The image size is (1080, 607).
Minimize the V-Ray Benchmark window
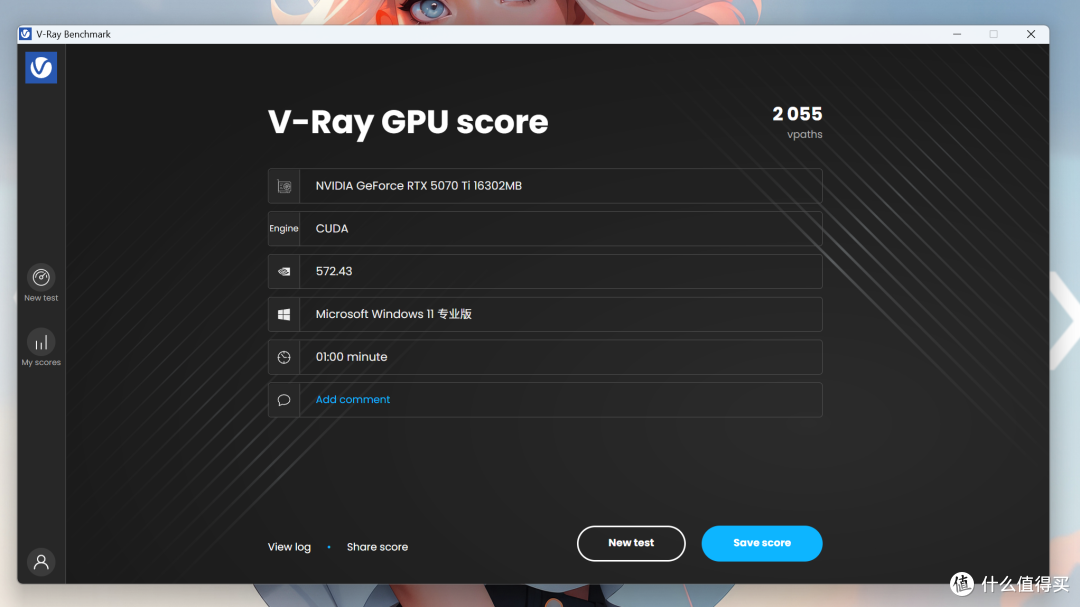(957, 34)
